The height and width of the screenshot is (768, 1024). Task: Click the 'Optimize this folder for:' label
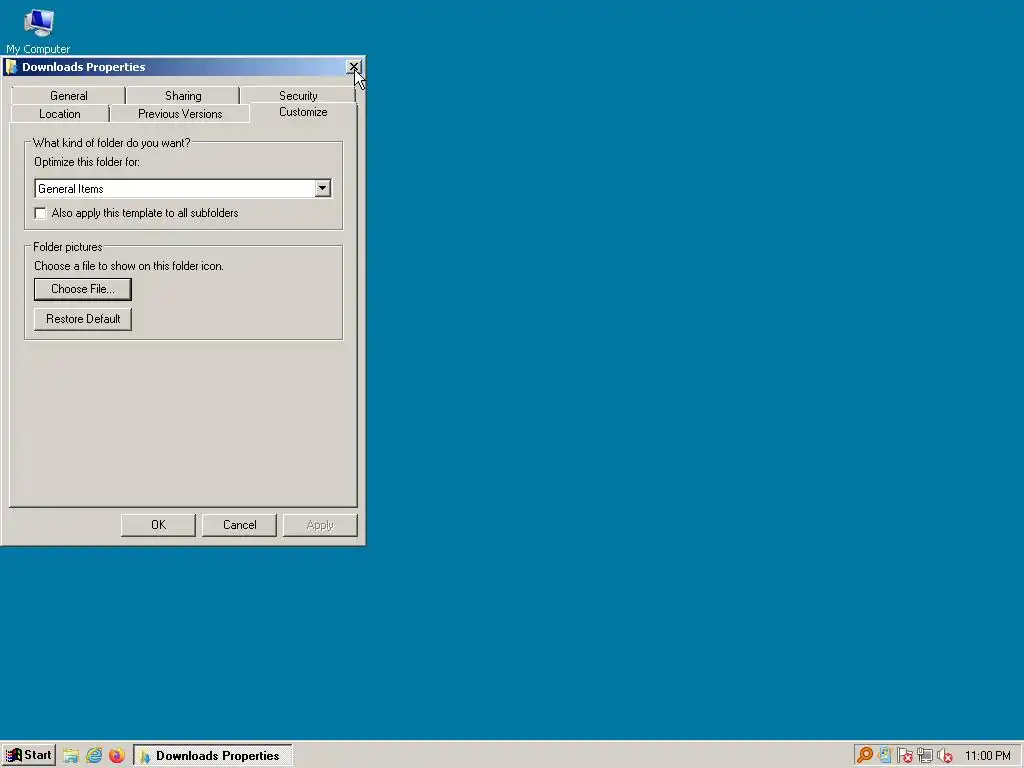pyautogui.click(x=87, y=161)
